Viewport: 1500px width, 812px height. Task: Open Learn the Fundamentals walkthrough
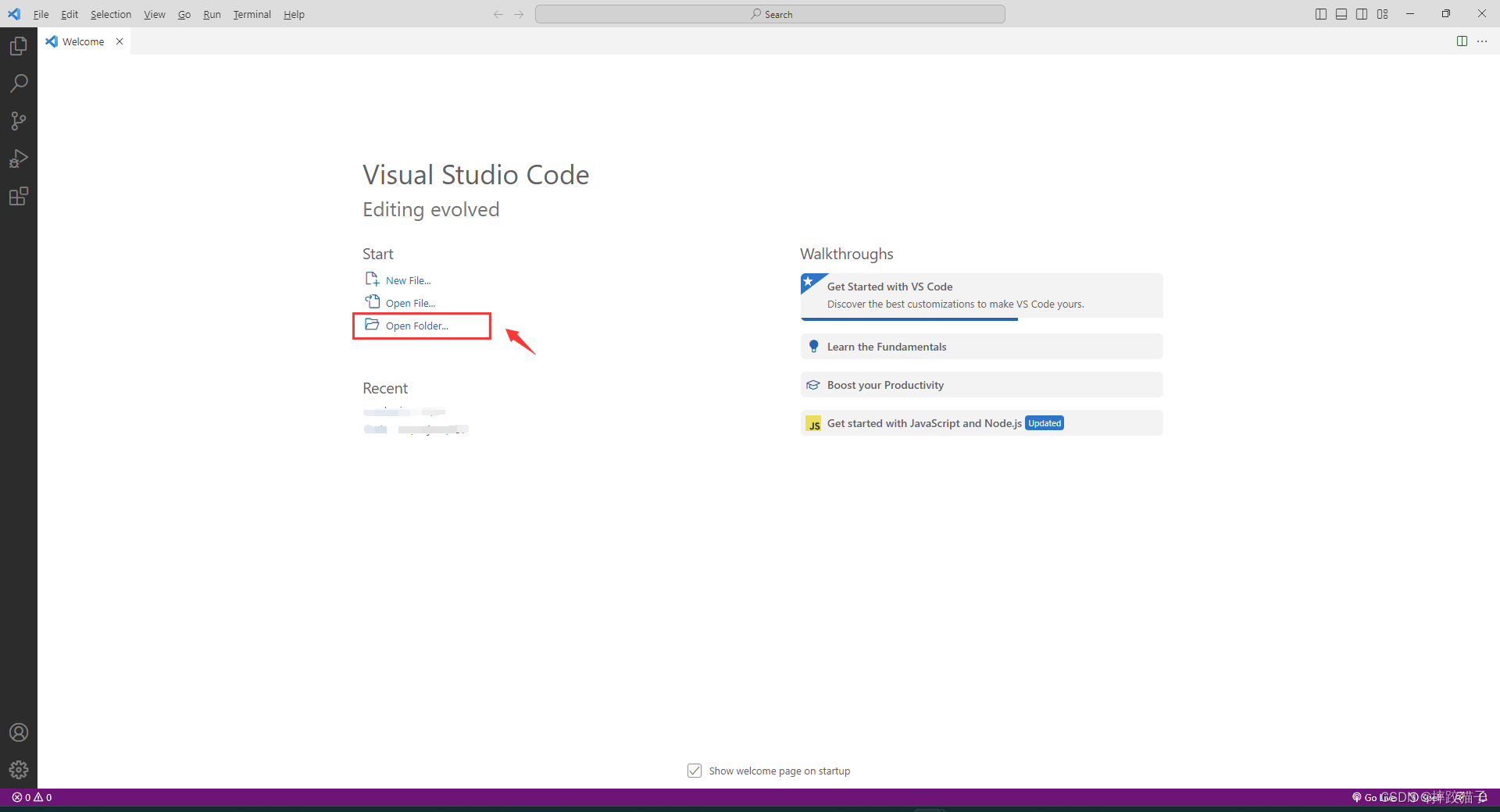click(x=981, y=347)
